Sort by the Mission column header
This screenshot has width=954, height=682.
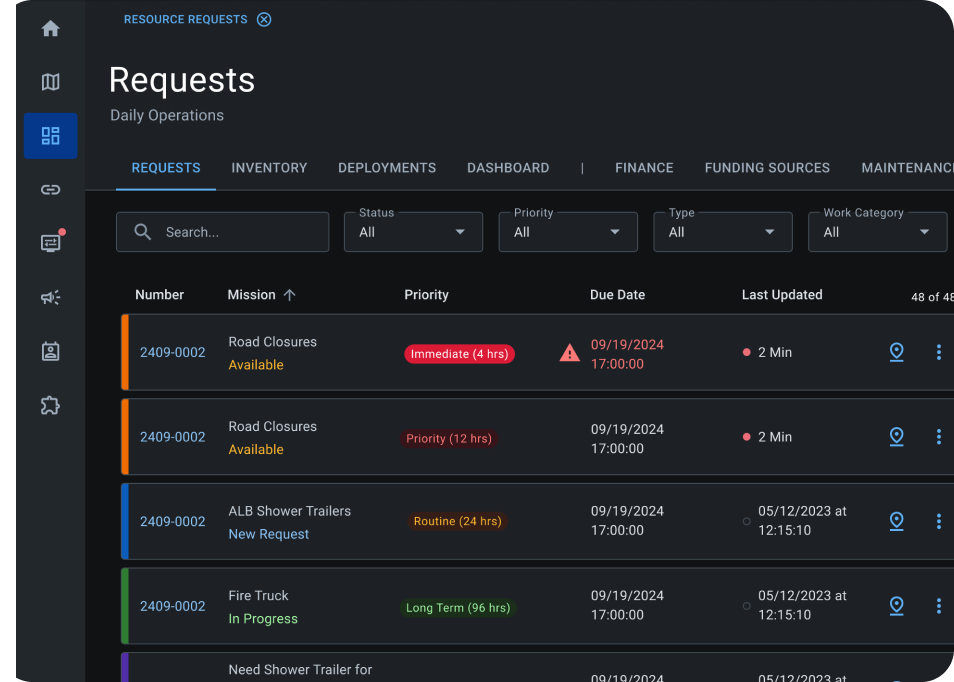click(x=252, y=295)
